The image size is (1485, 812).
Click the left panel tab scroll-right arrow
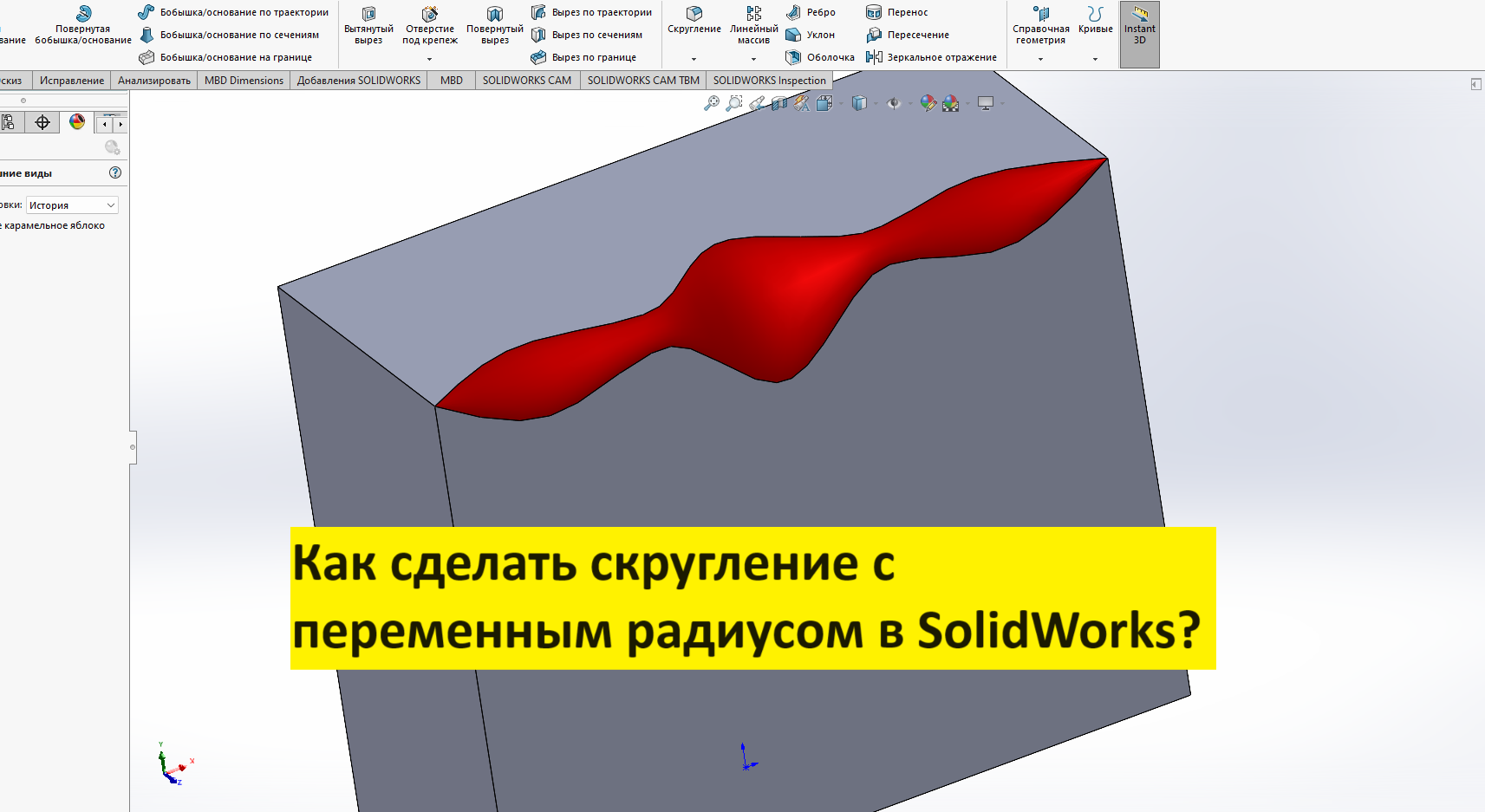(120, 124)
